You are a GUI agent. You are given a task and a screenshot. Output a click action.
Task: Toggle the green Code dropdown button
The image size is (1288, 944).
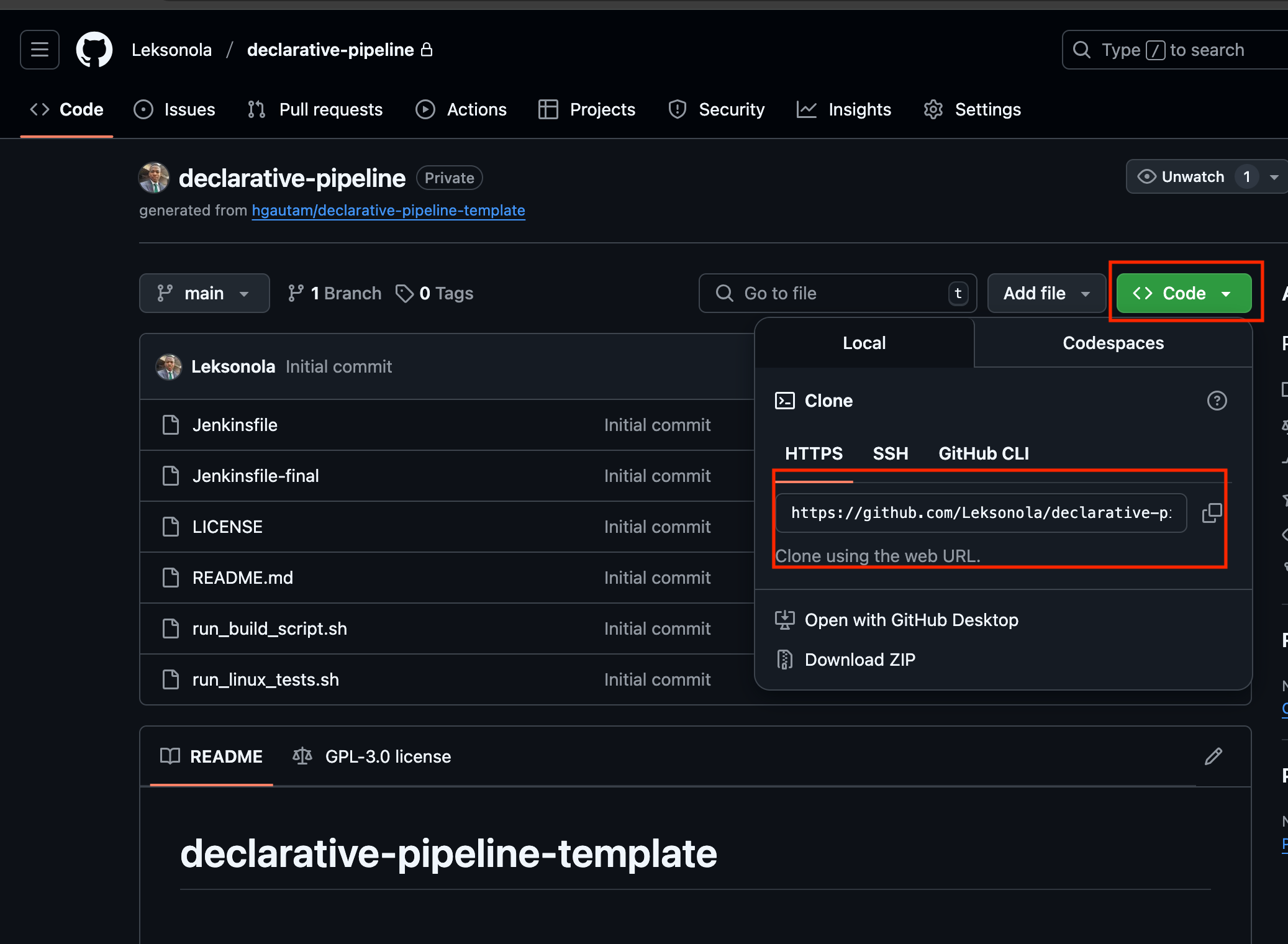pos(1184,293)
